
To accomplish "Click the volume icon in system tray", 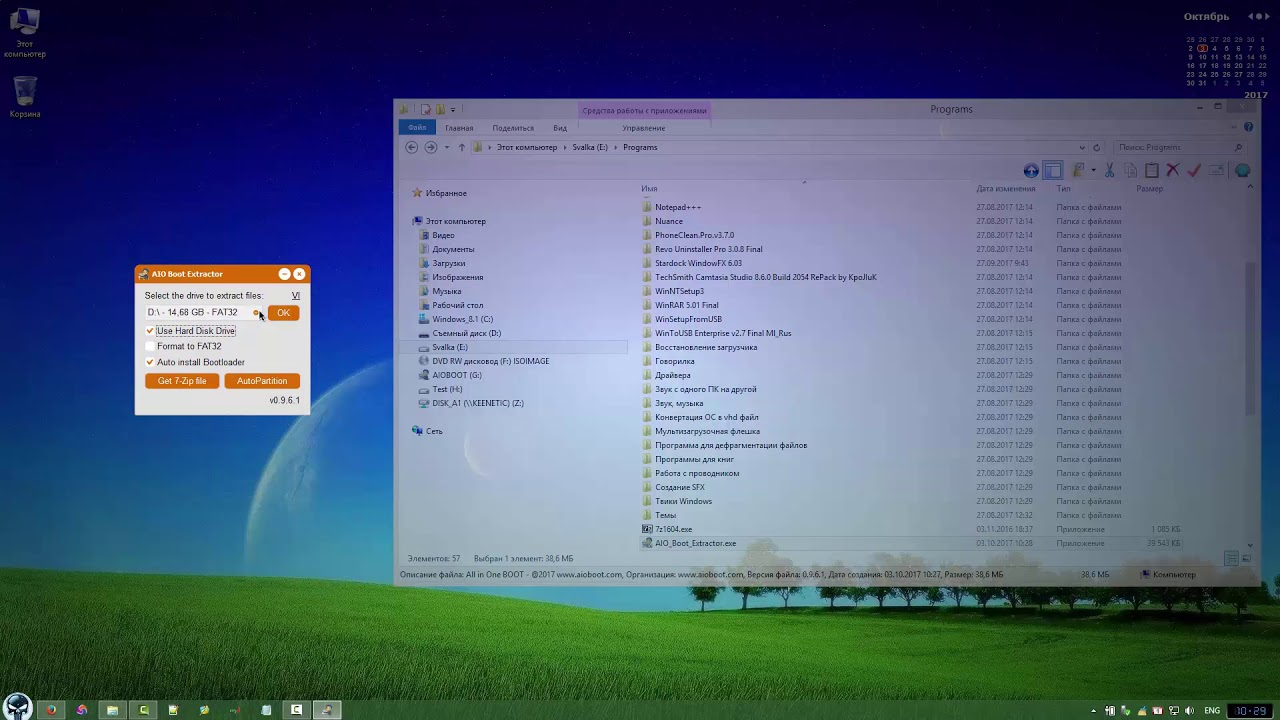I will coord(1189,711).
